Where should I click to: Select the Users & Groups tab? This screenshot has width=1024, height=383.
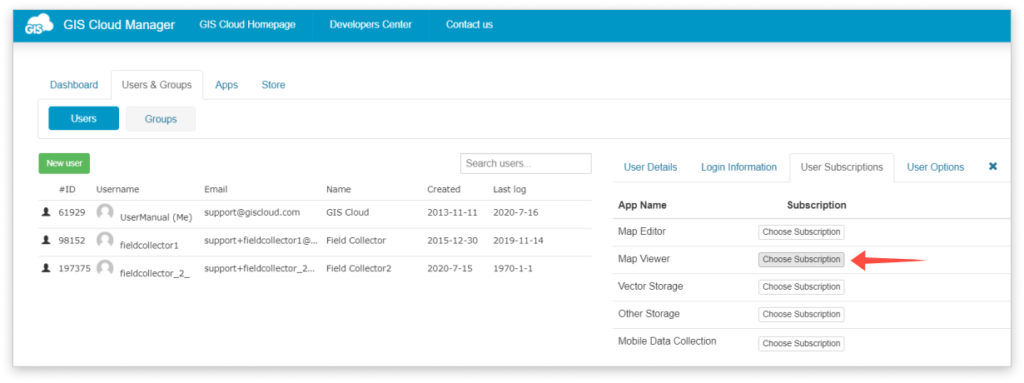click(157, 85)
